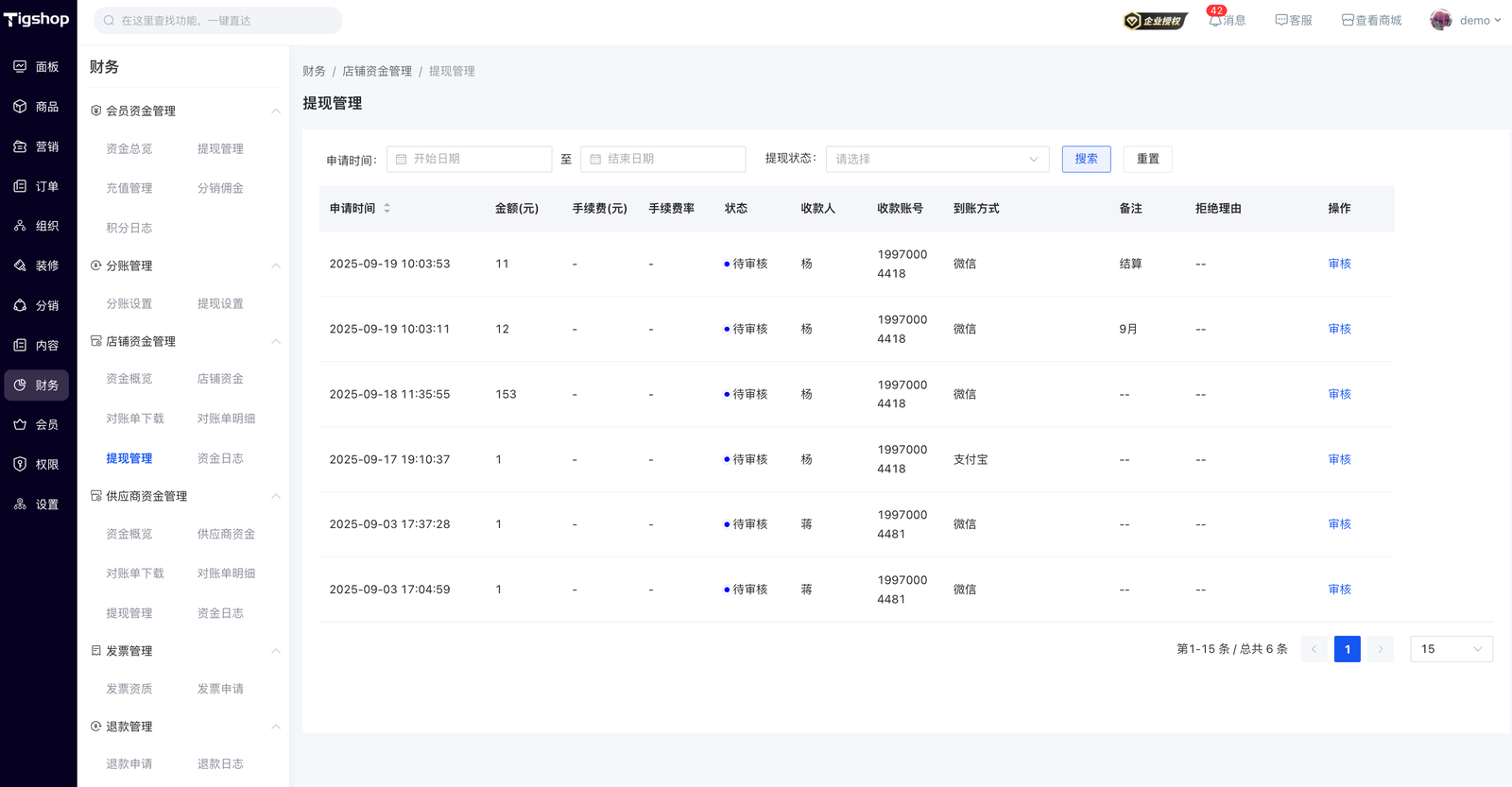The image size is (1512, 787).
Task: Click the 开始日期 start date field
Action: point(470,159)
